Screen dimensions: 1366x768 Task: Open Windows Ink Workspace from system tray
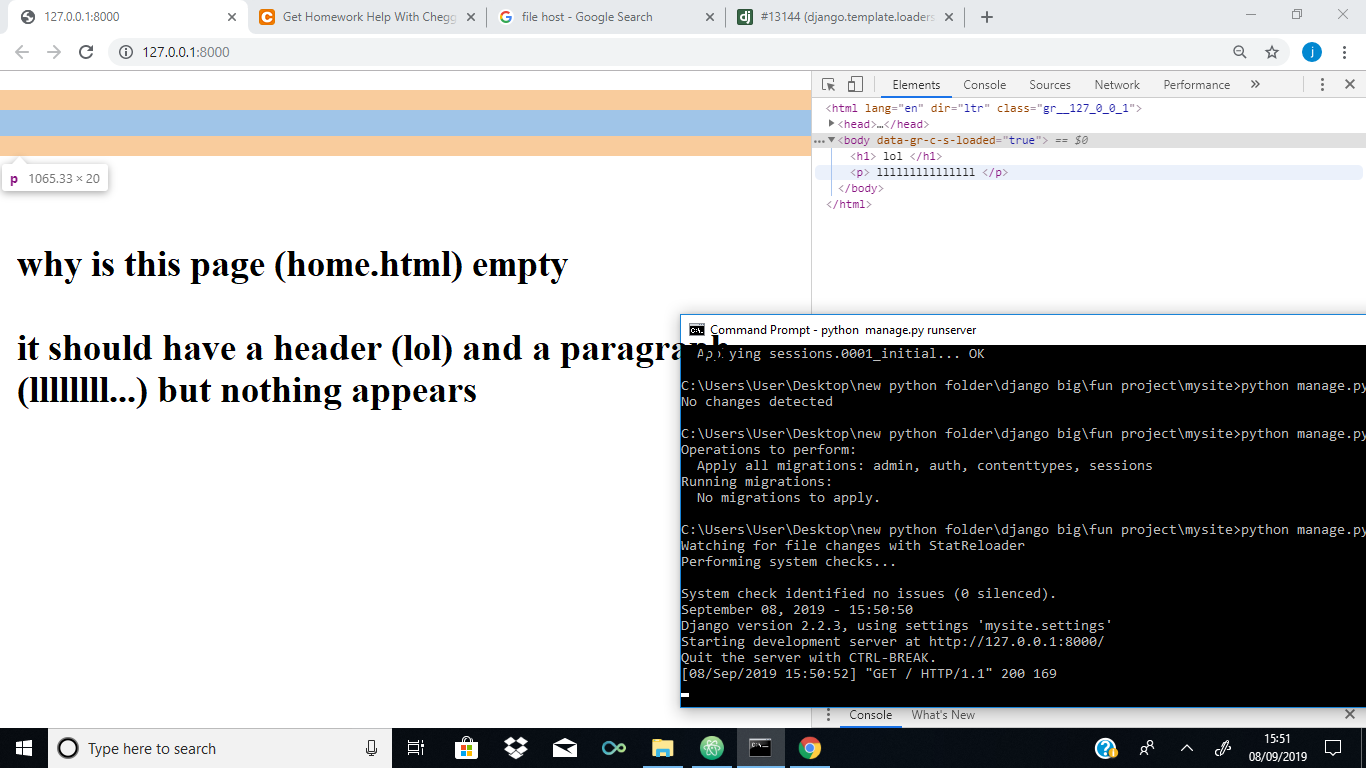[x=1222, y=748]
